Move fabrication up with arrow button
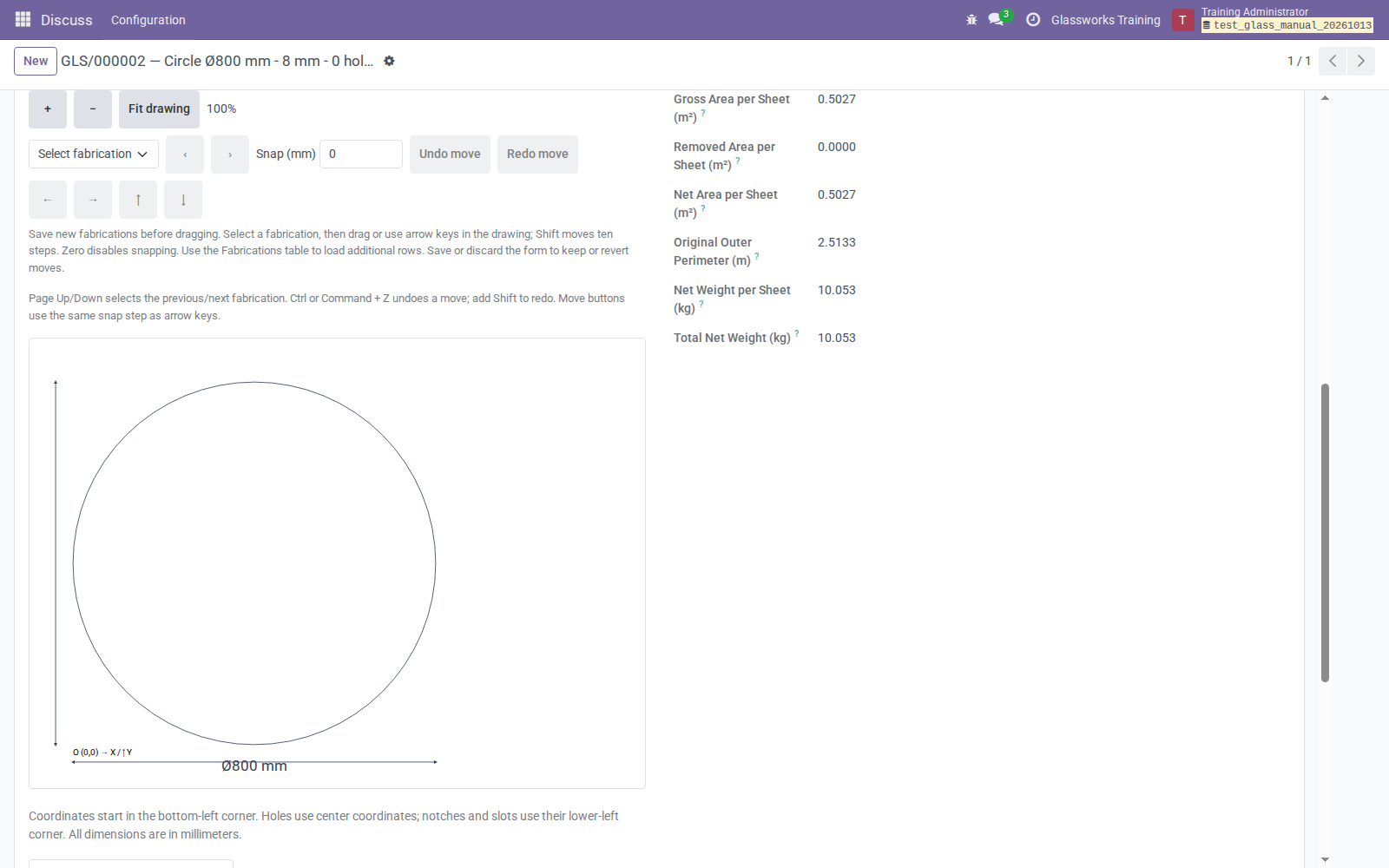1389x868 pixels. 138,200
